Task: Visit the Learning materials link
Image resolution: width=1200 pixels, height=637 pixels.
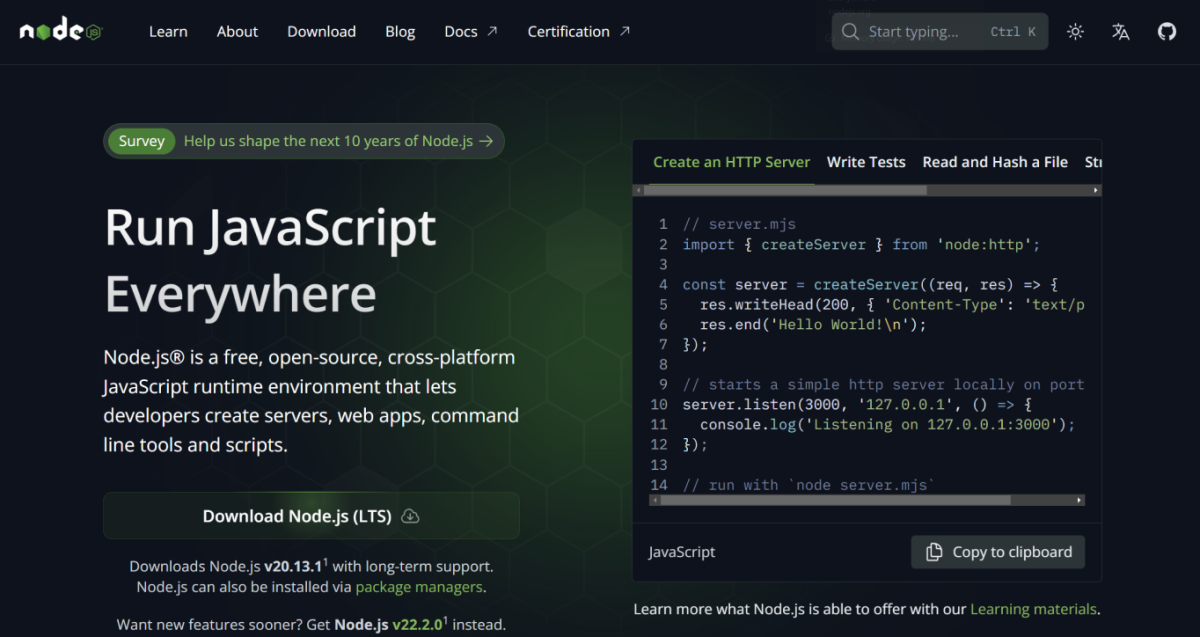Action: point(1034,608)
